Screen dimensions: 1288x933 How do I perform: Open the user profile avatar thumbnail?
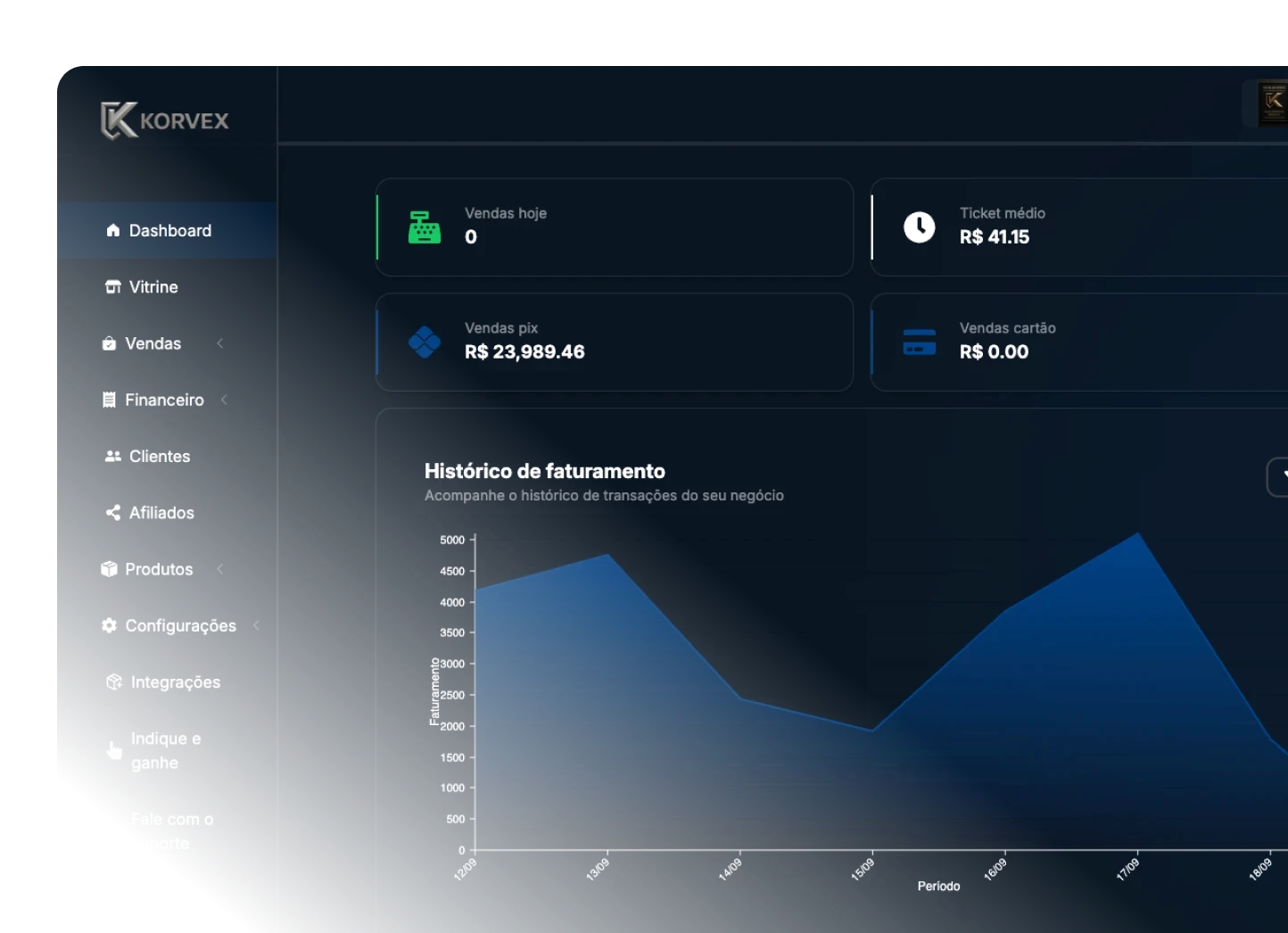[x=1273, y=103]
